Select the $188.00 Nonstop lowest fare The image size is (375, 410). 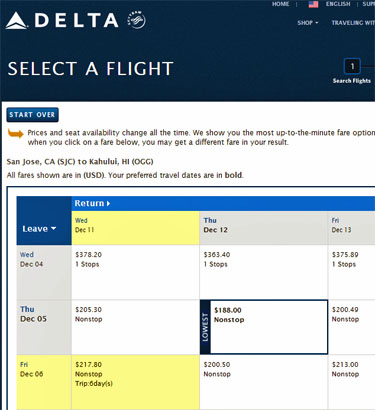269,327
